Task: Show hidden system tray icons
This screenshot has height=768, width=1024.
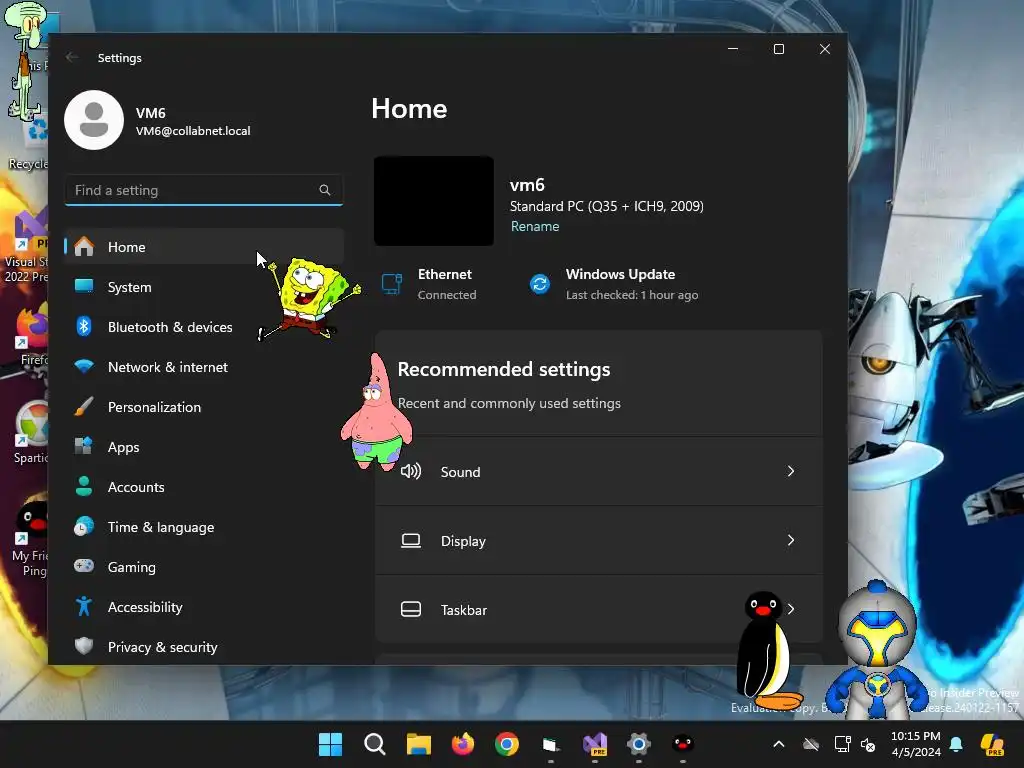Action: [x=778, y=744]
